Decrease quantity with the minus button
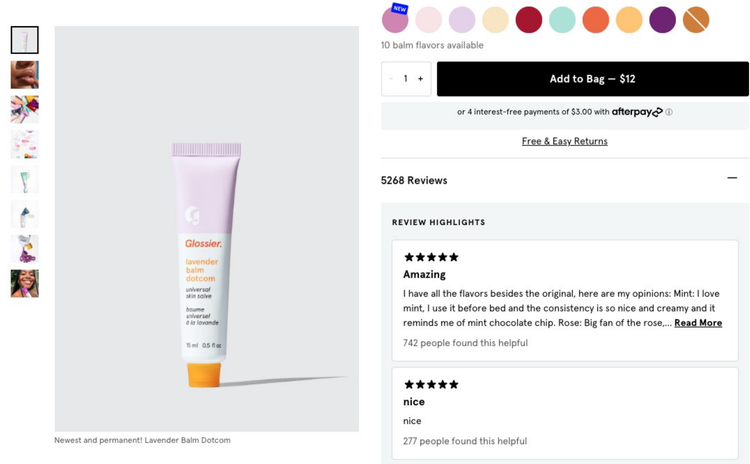The width and height of the screenshot is (750, 464). point(391,79)
